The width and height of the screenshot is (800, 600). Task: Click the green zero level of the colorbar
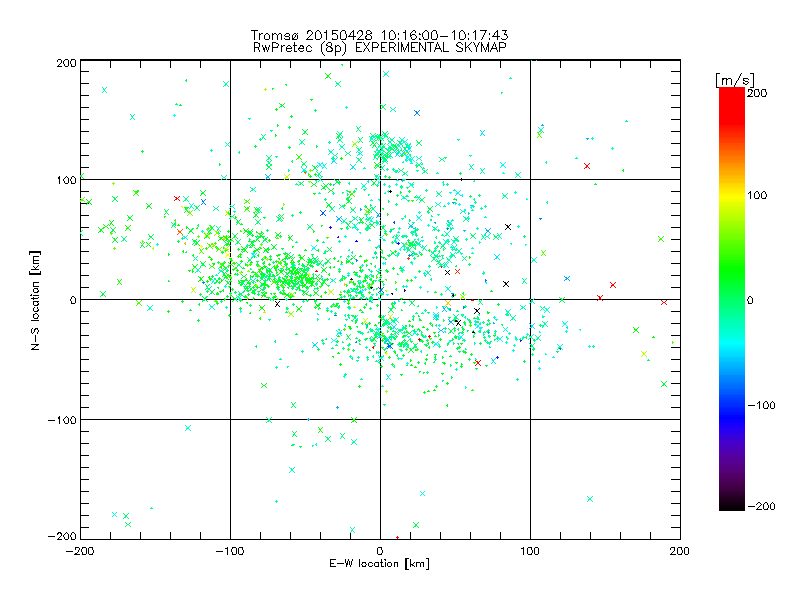[732, 299]
